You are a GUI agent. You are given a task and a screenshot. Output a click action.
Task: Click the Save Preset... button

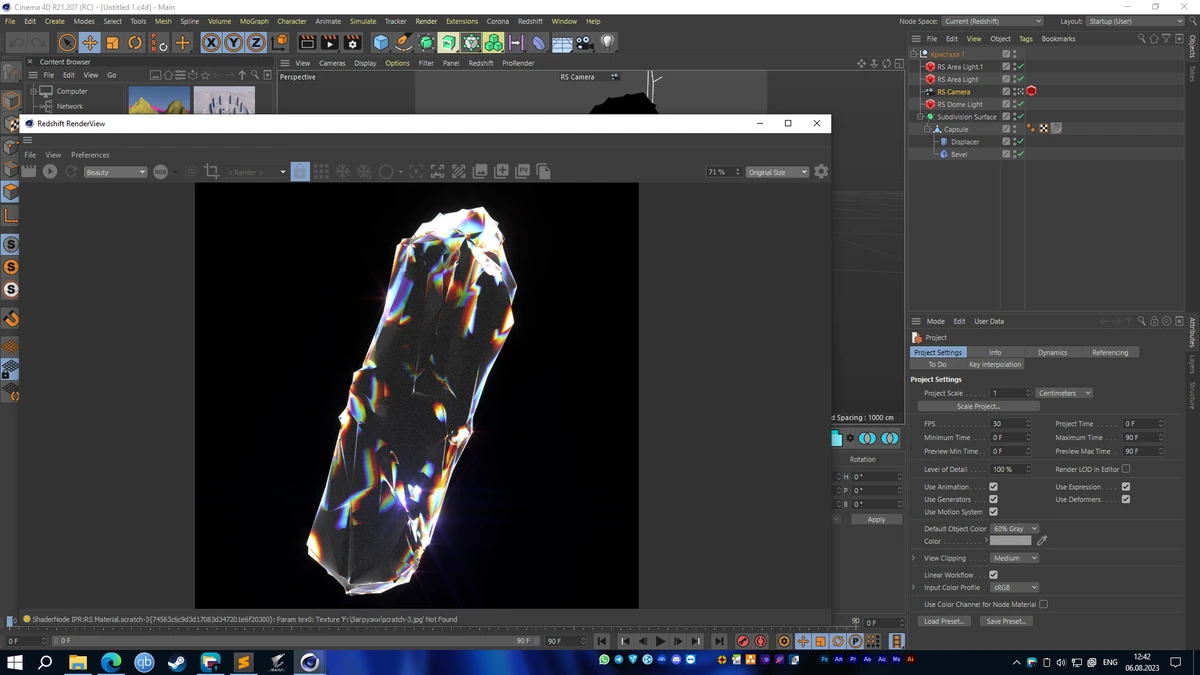click(x=1005, y=621)
